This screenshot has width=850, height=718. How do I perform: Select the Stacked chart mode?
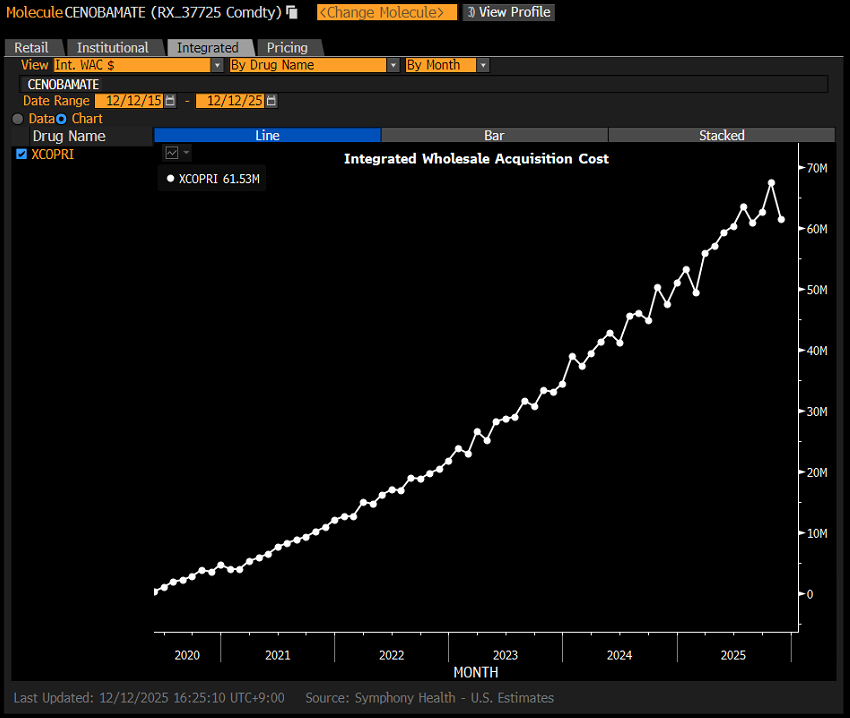click(722, 135)
